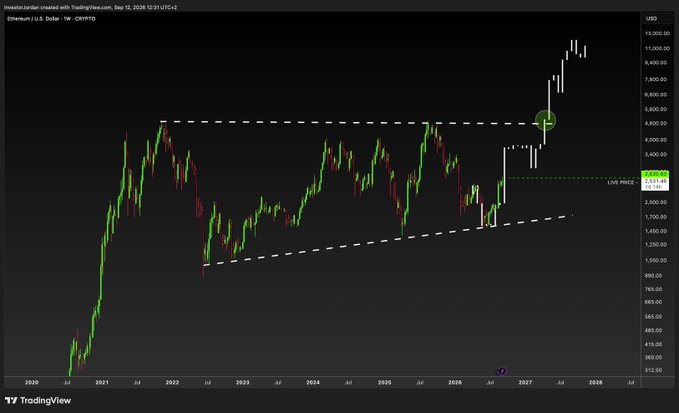Click the 4,000.00 price scale label
Viewport: 679px width, 413px height.
tap(656, 140)
